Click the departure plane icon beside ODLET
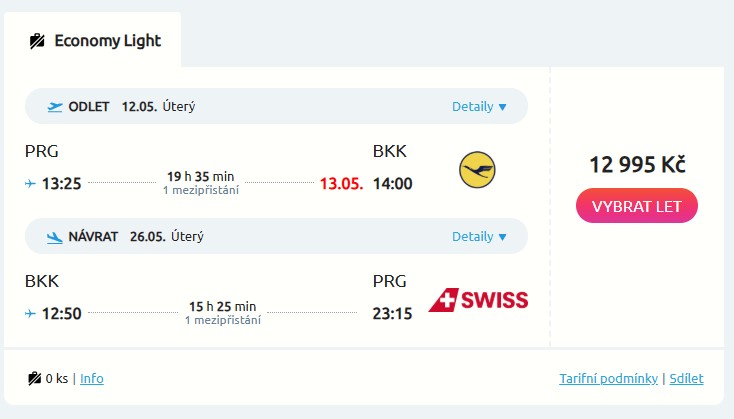The height and width of the screenshot is (419, 734). [x=55, y=106]
